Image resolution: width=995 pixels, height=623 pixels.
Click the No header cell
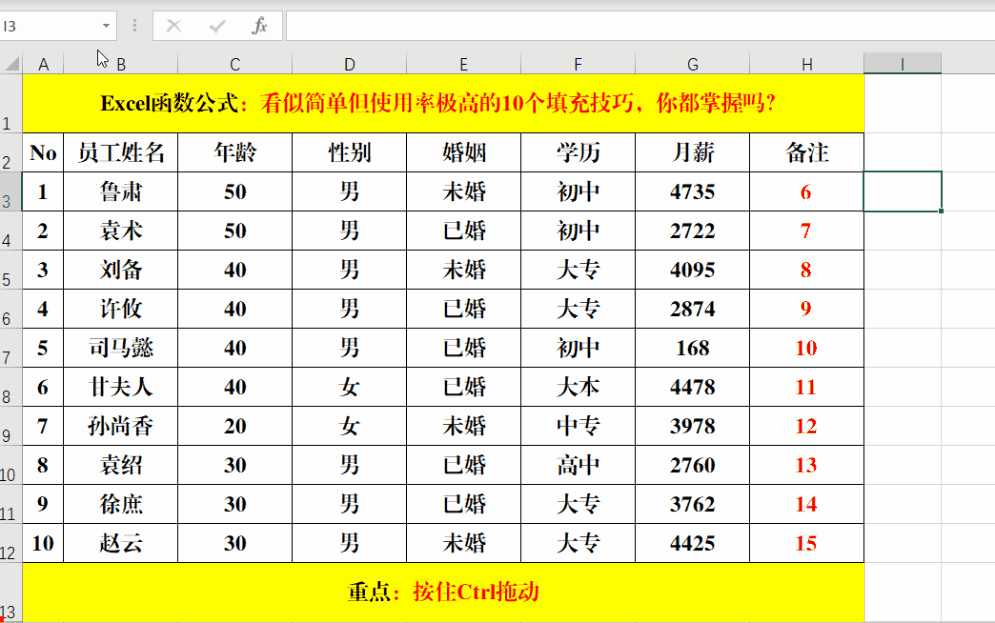pos(43,152)
